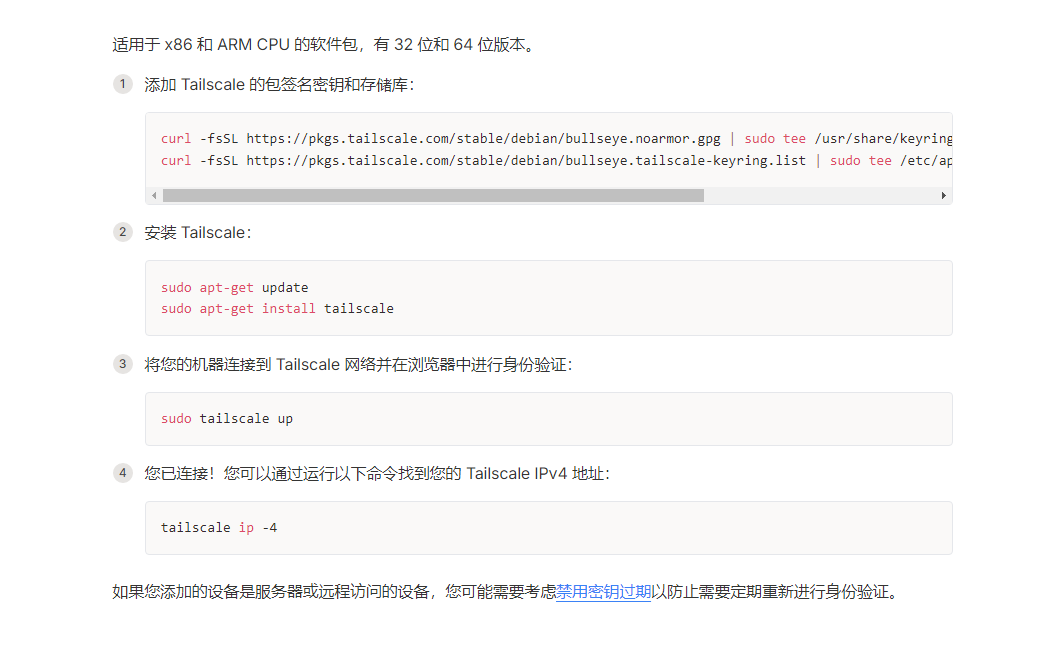
Task: Click the 'tailscale ip -4' command
Action: pos(219,528)
